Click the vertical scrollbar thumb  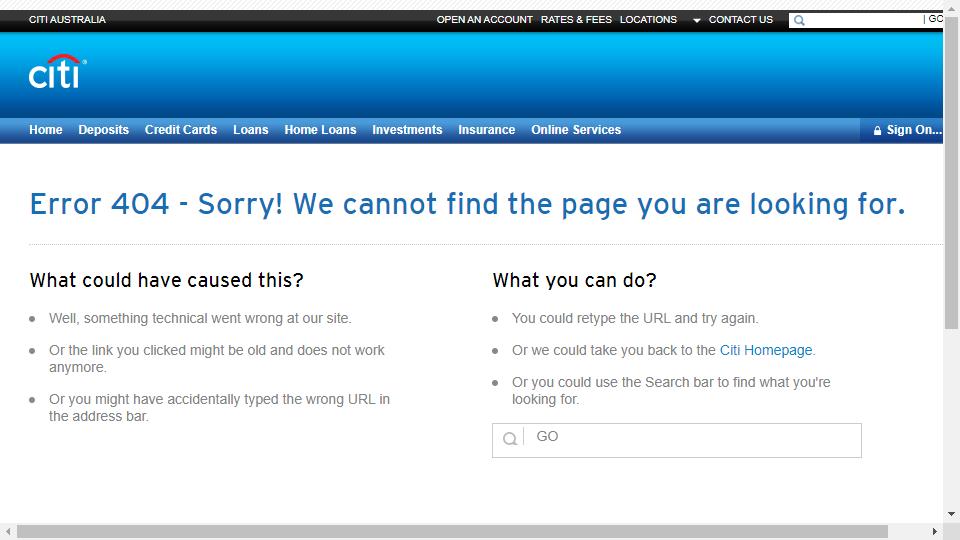(x=951, y=173)
